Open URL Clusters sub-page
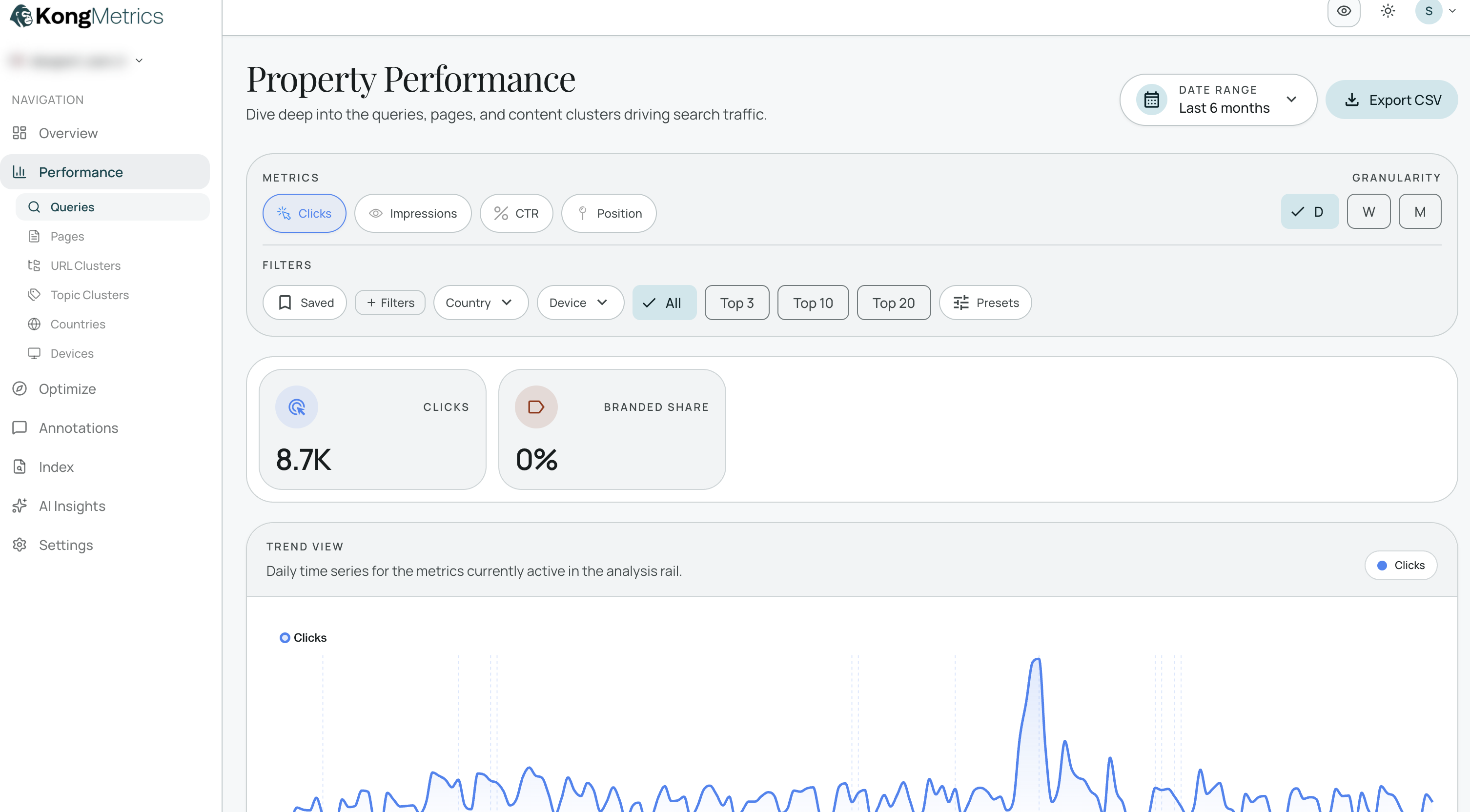This screenshot has height=812, width=1470. point(112,265)
